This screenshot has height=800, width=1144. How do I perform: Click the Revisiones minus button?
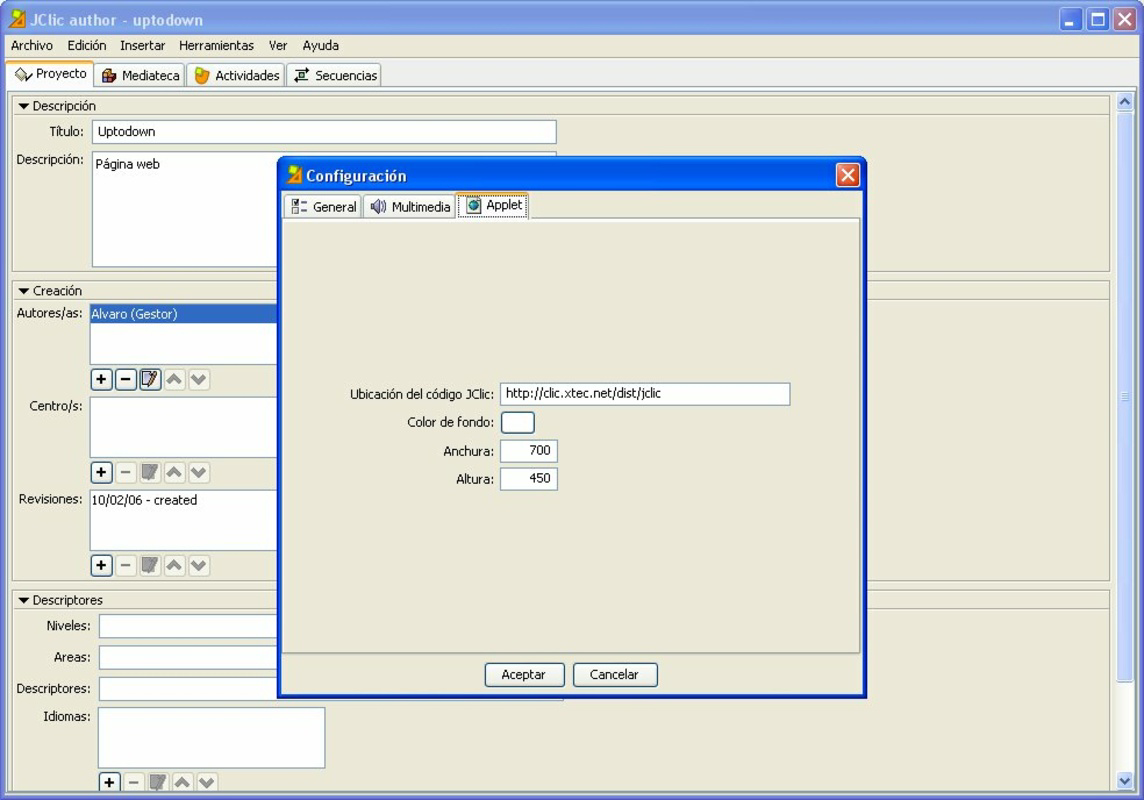pos(125,565)
